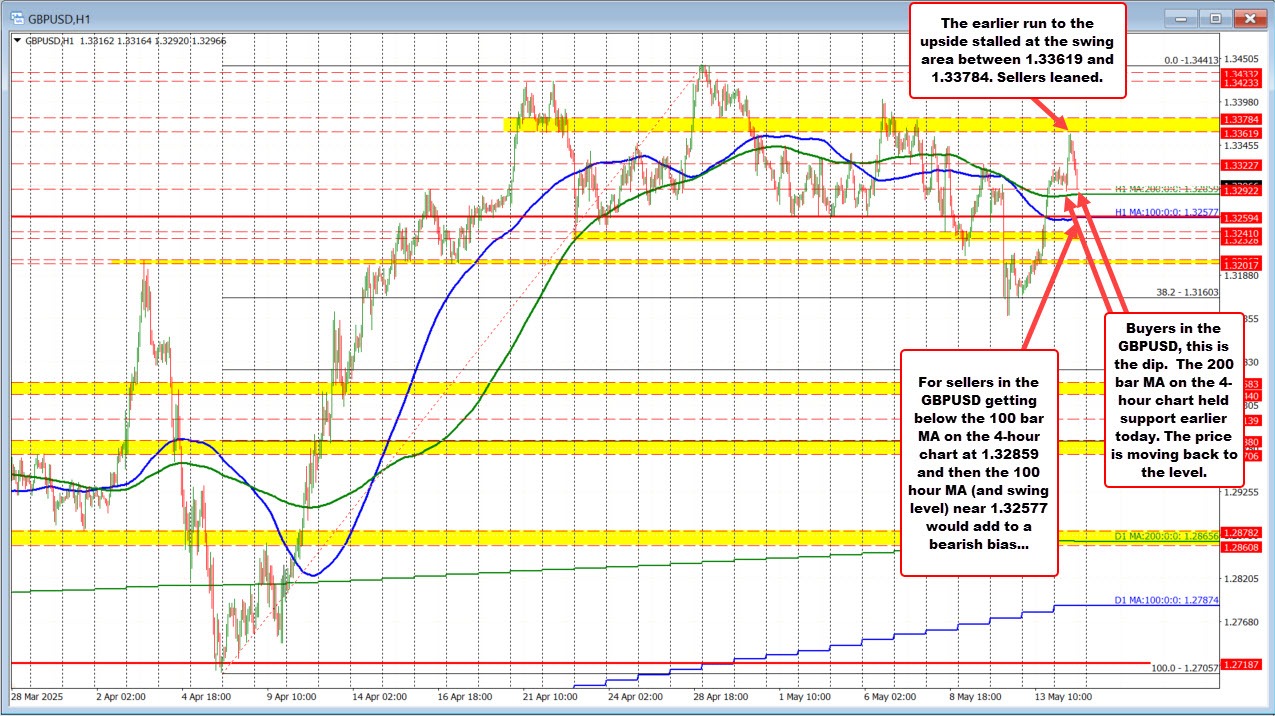Click the 'Buyers in the GBPUSD' note box

pos(1175,400)
